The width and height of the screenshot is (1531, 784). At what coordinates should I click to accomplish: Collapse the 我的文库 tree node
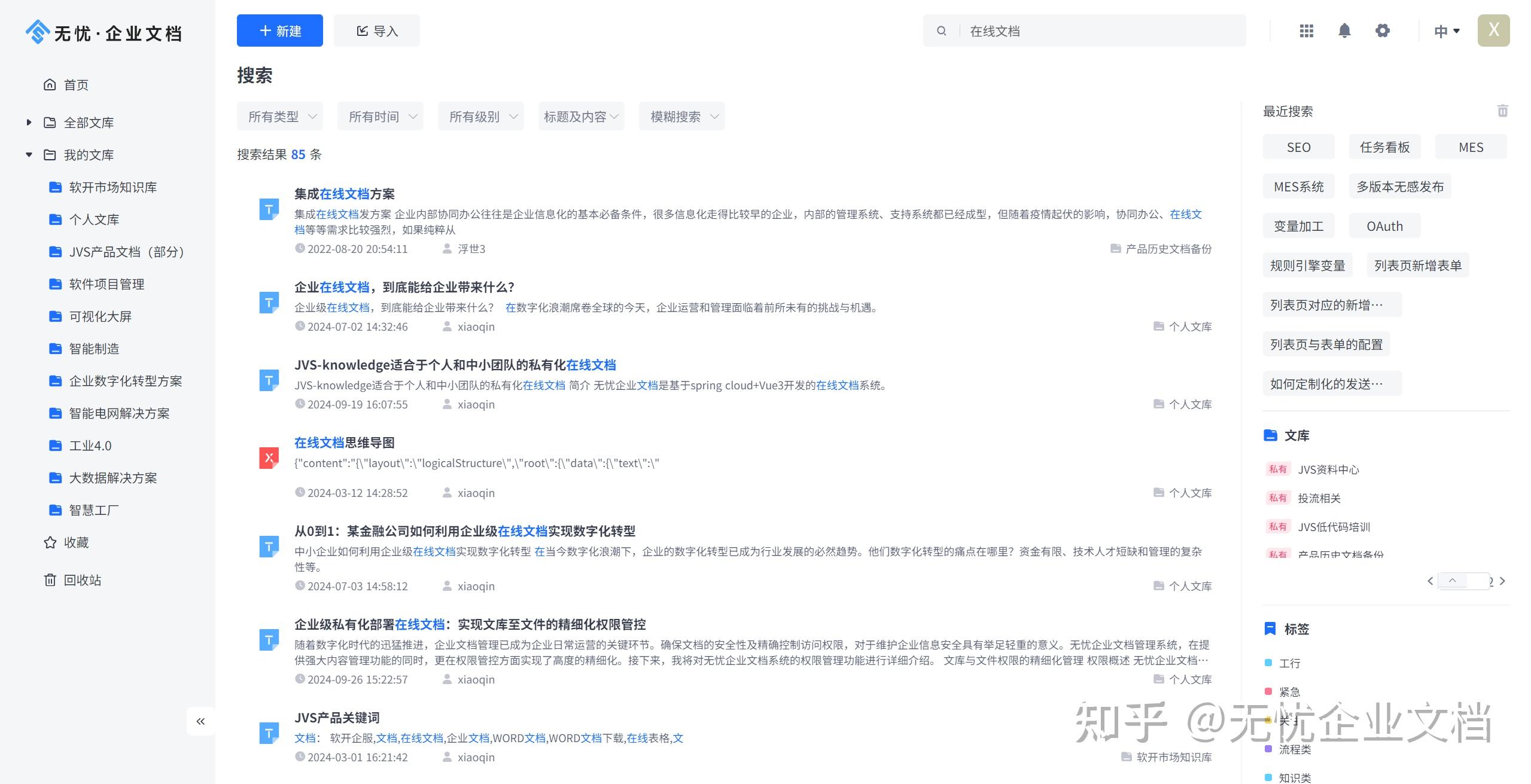pyautogui.click(x=29, y=155)
